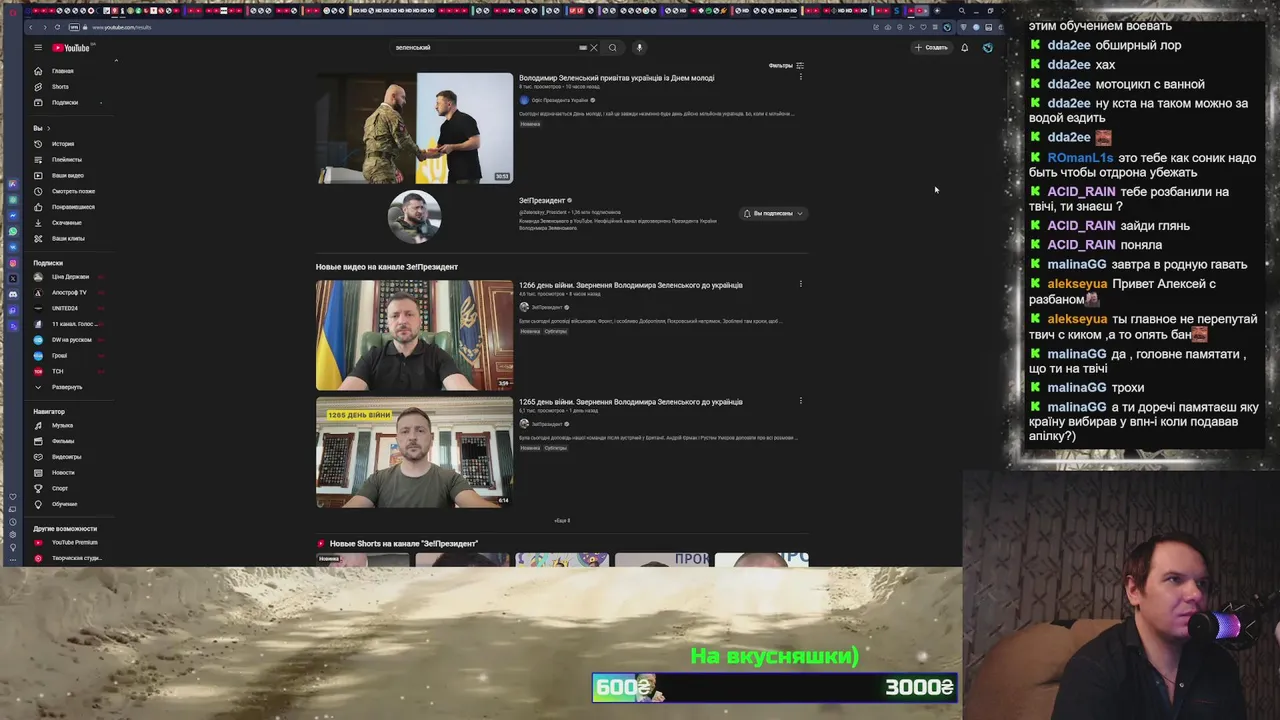Open the DW на русском subscription
This screenshot has height=720, width=1280.
click(71, 340)
